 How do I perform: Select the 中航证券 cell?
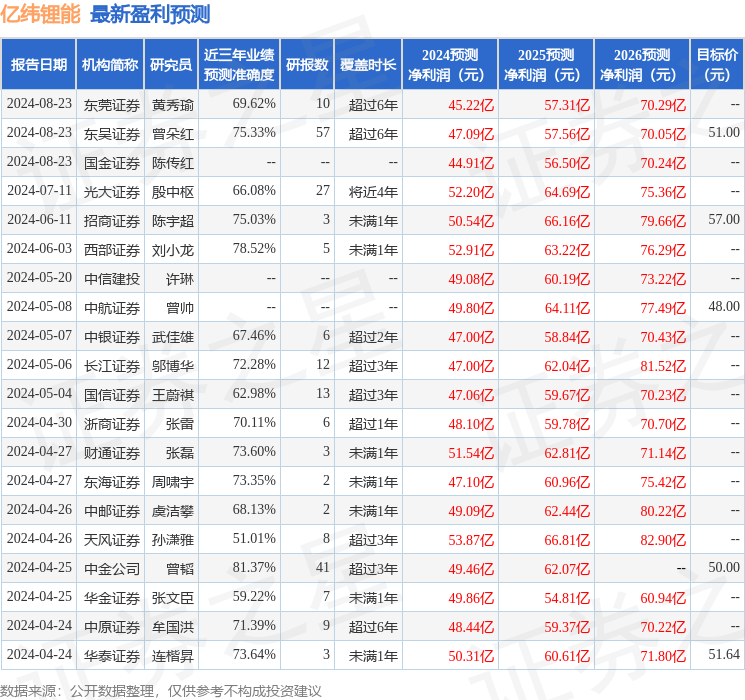(112, 308)
